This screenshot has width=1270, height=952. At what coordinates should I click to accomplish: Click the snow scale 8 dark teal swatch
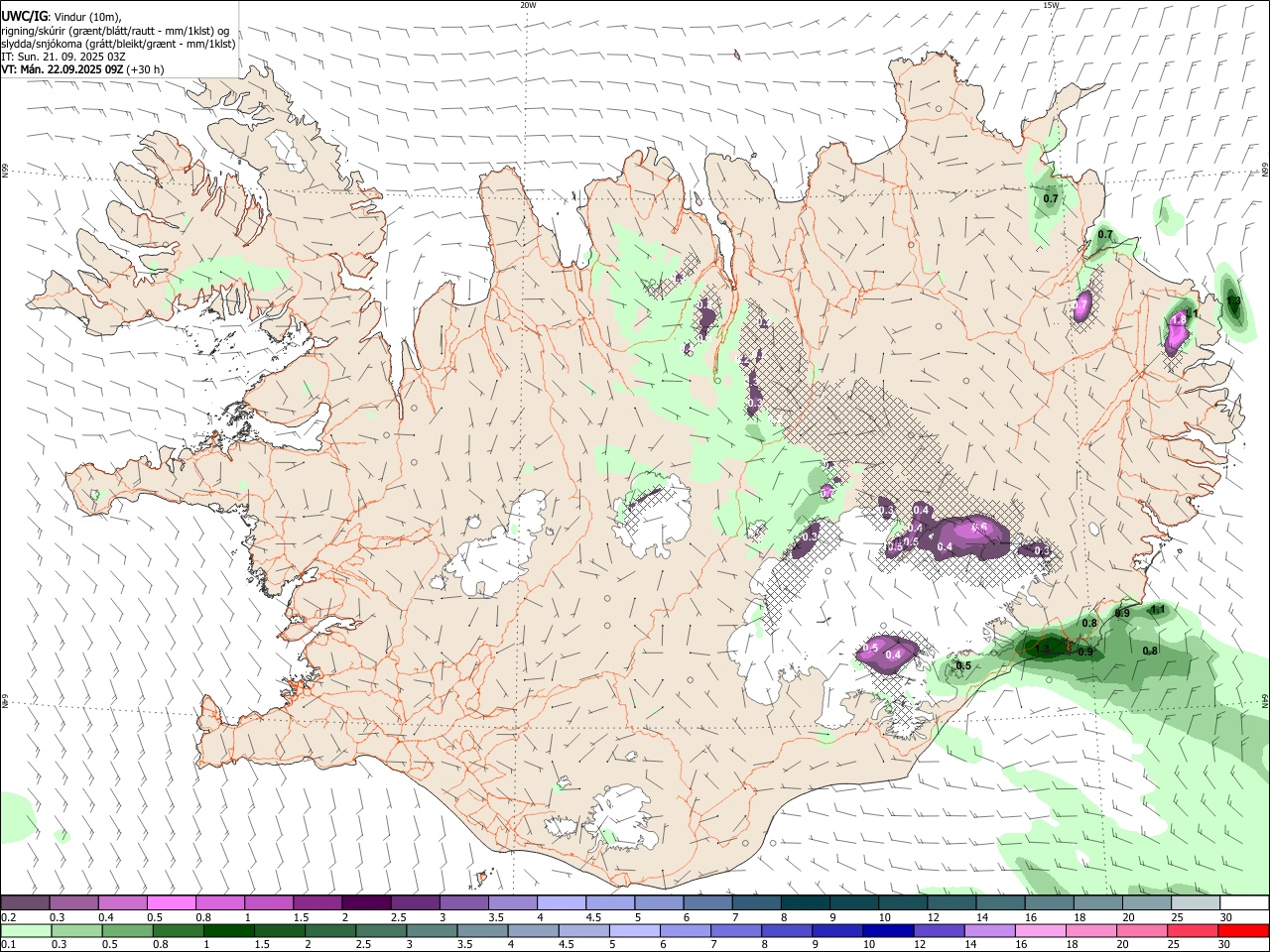coord(804,903)
